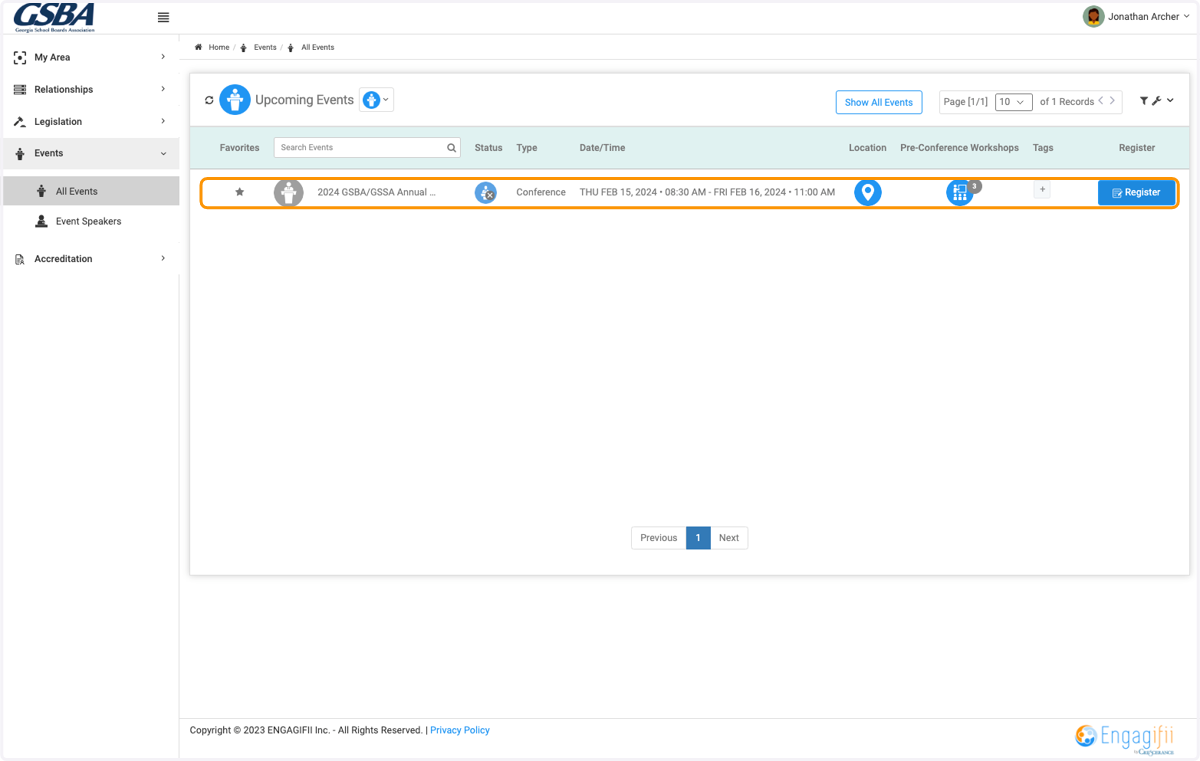
Task: Open All Events in sidebar
Action: [91, 191]
